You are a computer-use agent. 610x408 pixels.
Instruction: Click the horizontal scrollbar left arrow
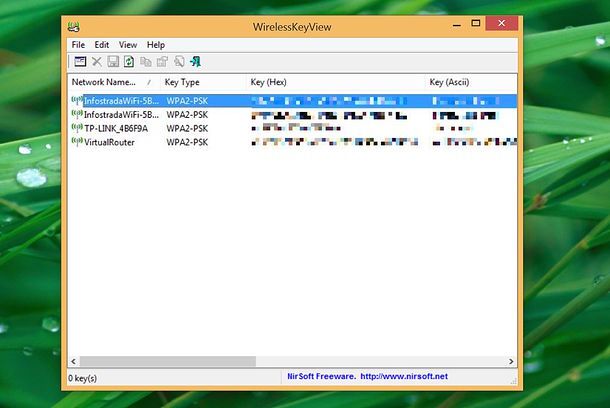[74, 361]
